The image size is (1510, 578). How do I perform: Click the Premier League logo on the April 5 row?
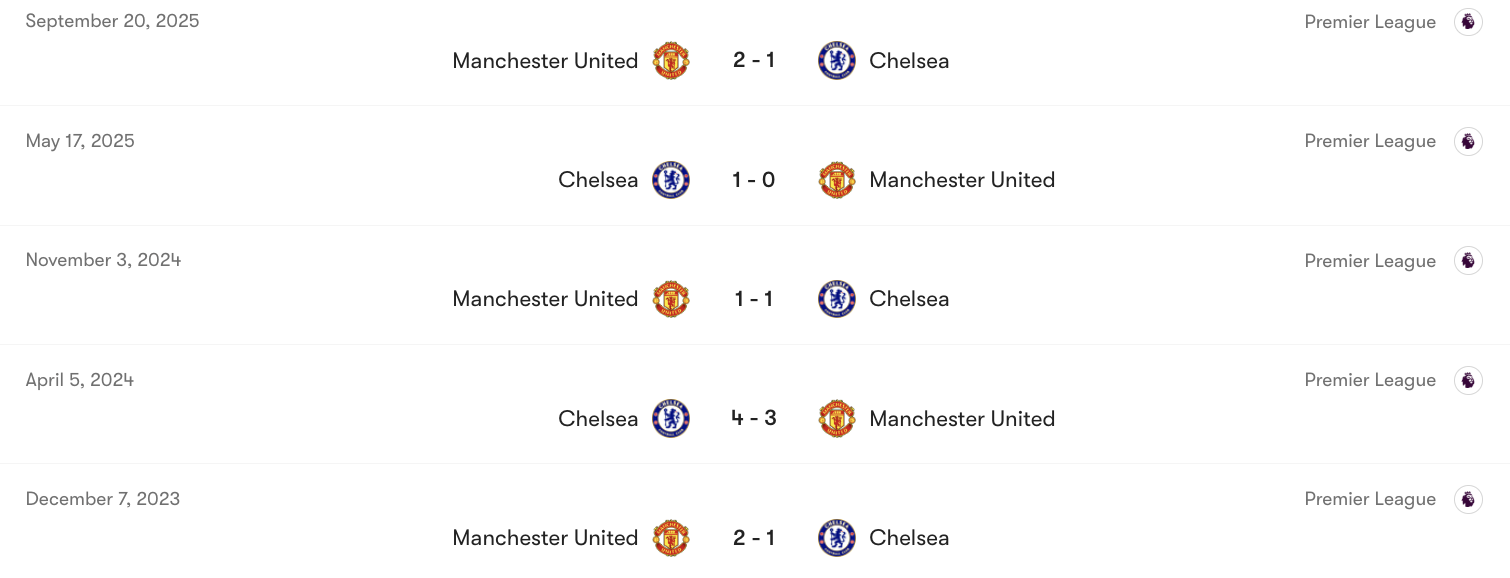coord(1467,379)
